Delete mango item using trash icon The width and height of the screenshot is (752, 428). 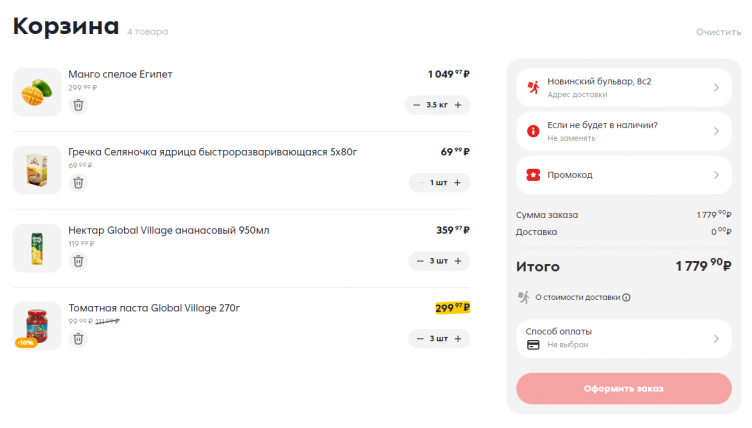(79, 105)
